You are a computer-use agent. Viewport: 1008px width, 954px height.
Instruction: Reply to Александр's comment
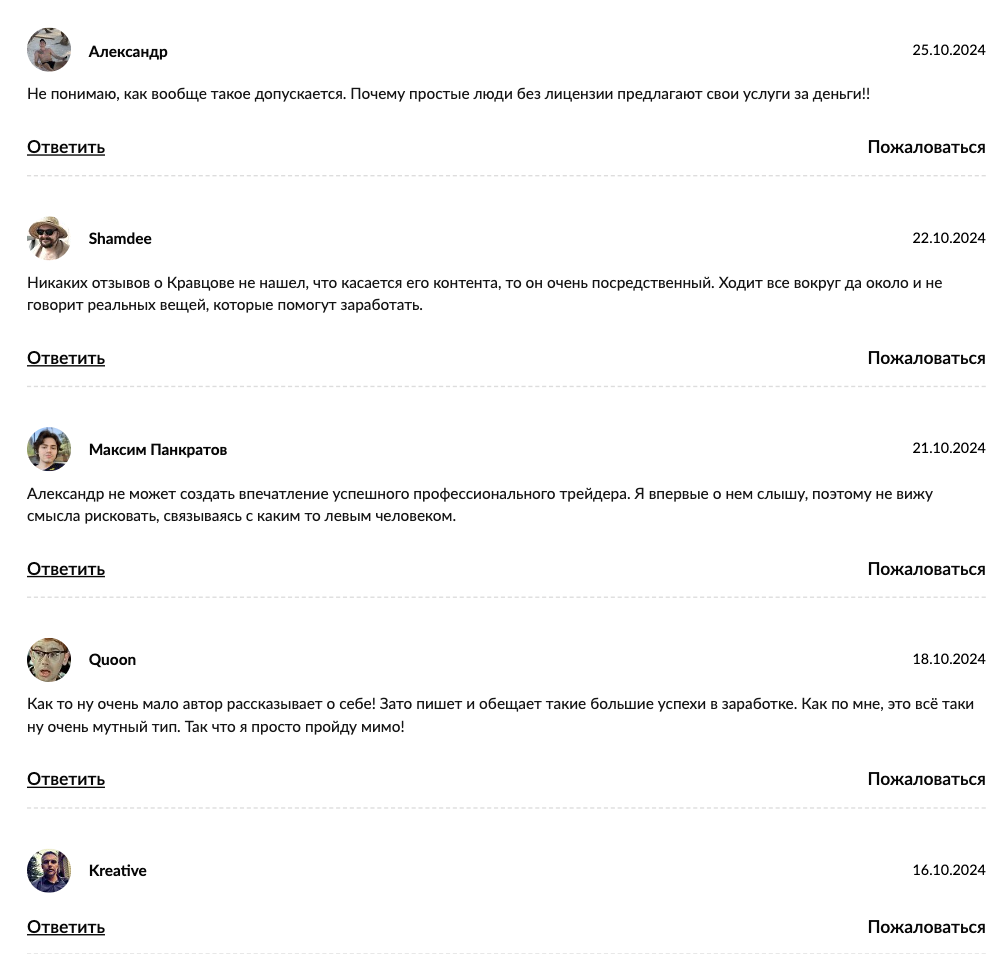66,147
